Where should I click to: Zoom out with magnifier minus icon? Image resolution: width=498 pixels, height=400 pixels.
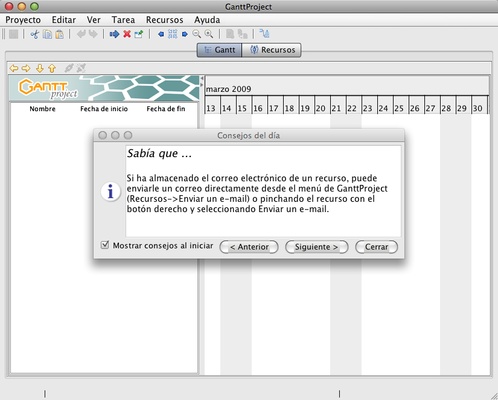(x=197, y=34)
